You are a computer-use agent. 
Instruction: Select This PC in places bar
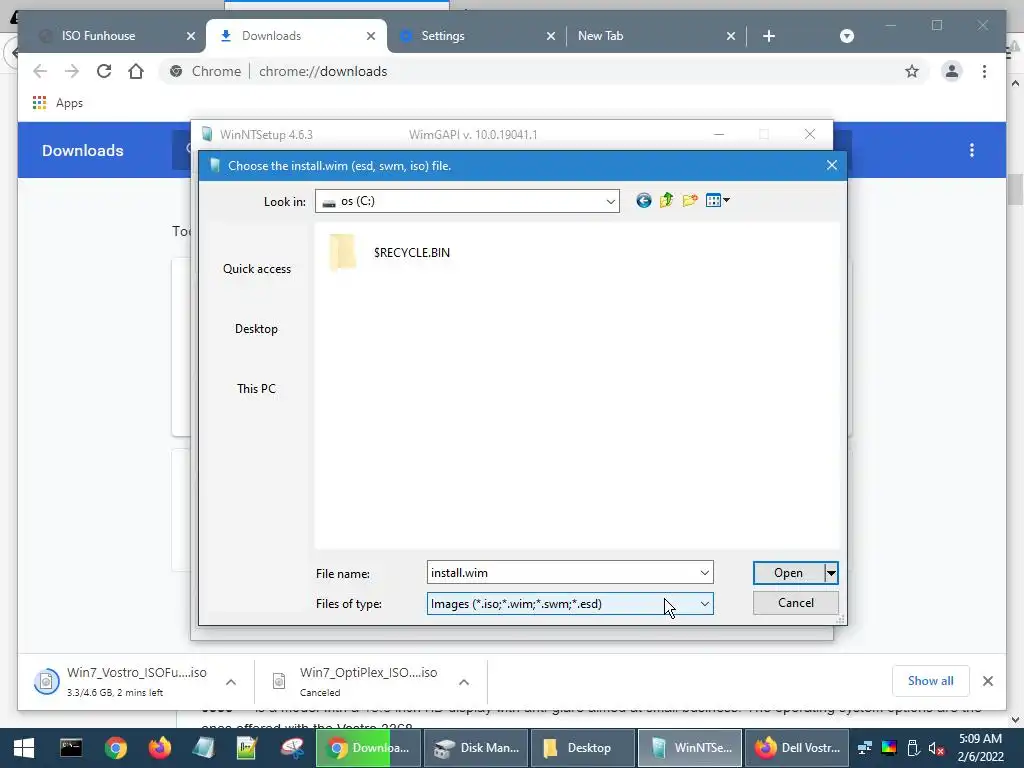[256, 389]
